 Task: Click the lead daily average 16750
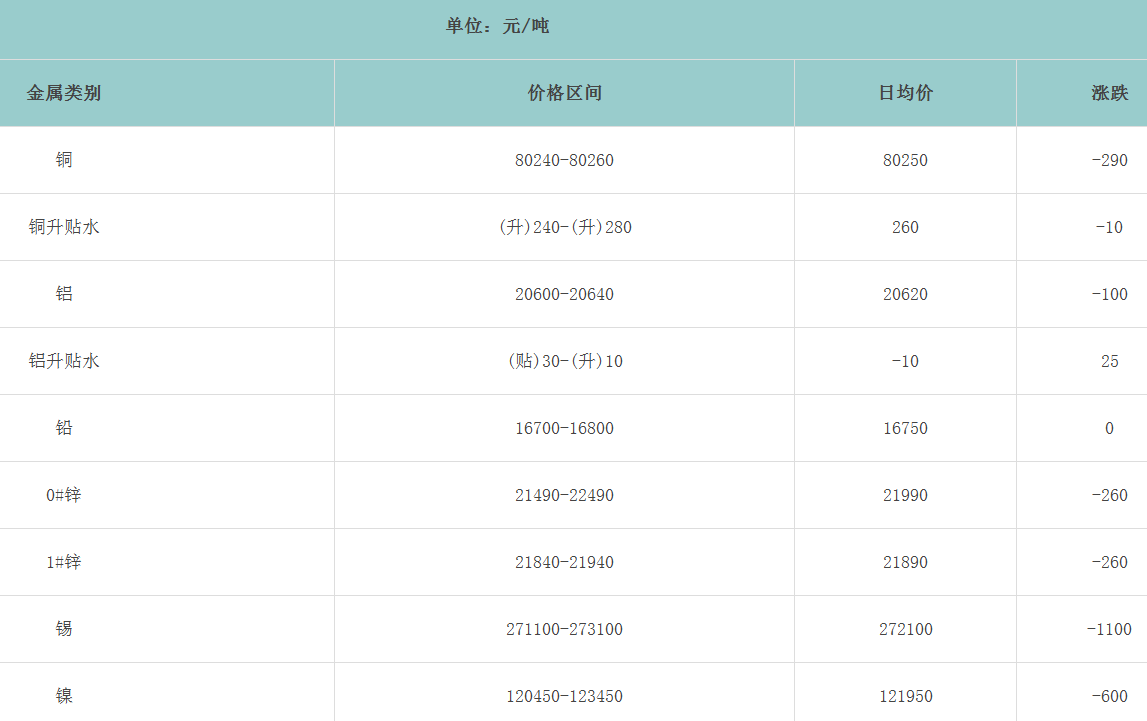click(905, 428)
